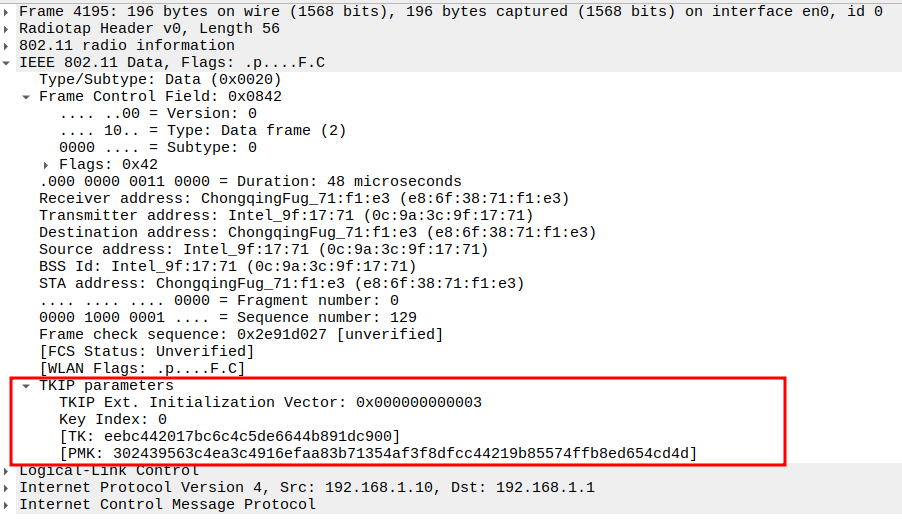Viewport: 902px width, 519px height.
Task: Expand the Internet Control Message Protocol section
Action: [x=8, y=505]
